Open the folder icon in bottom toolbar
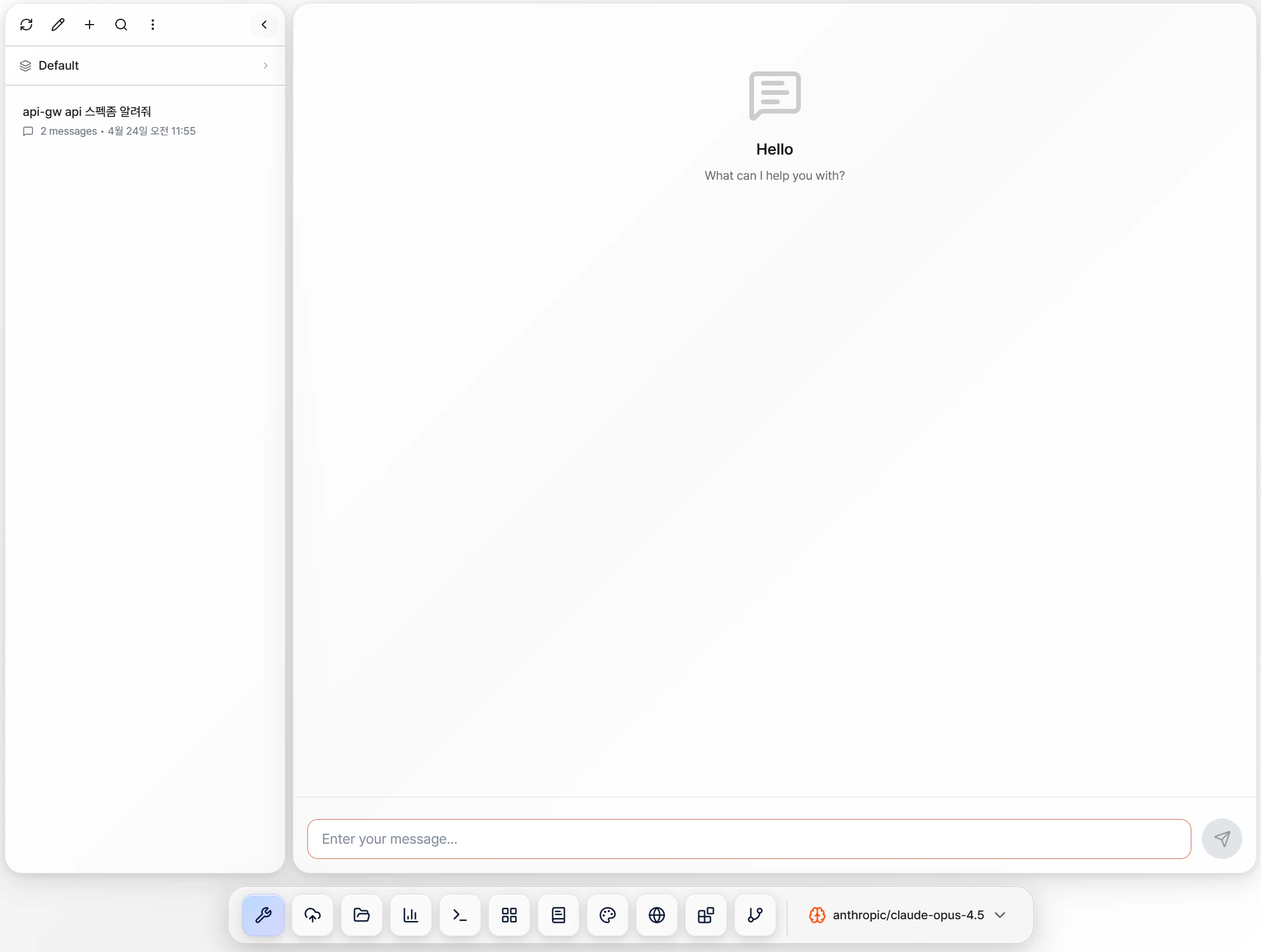 (x=362, y=915)
